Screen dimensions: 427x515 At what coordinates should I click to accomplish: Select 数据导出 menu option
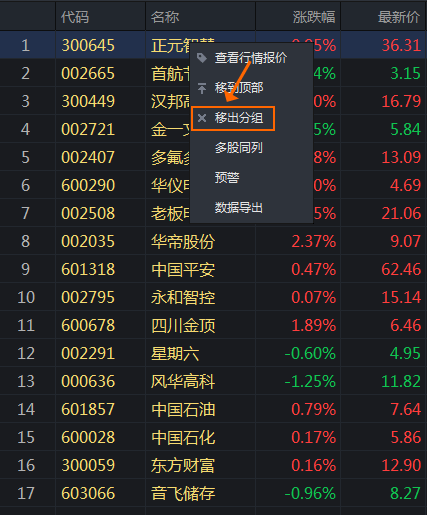[238, 208]
